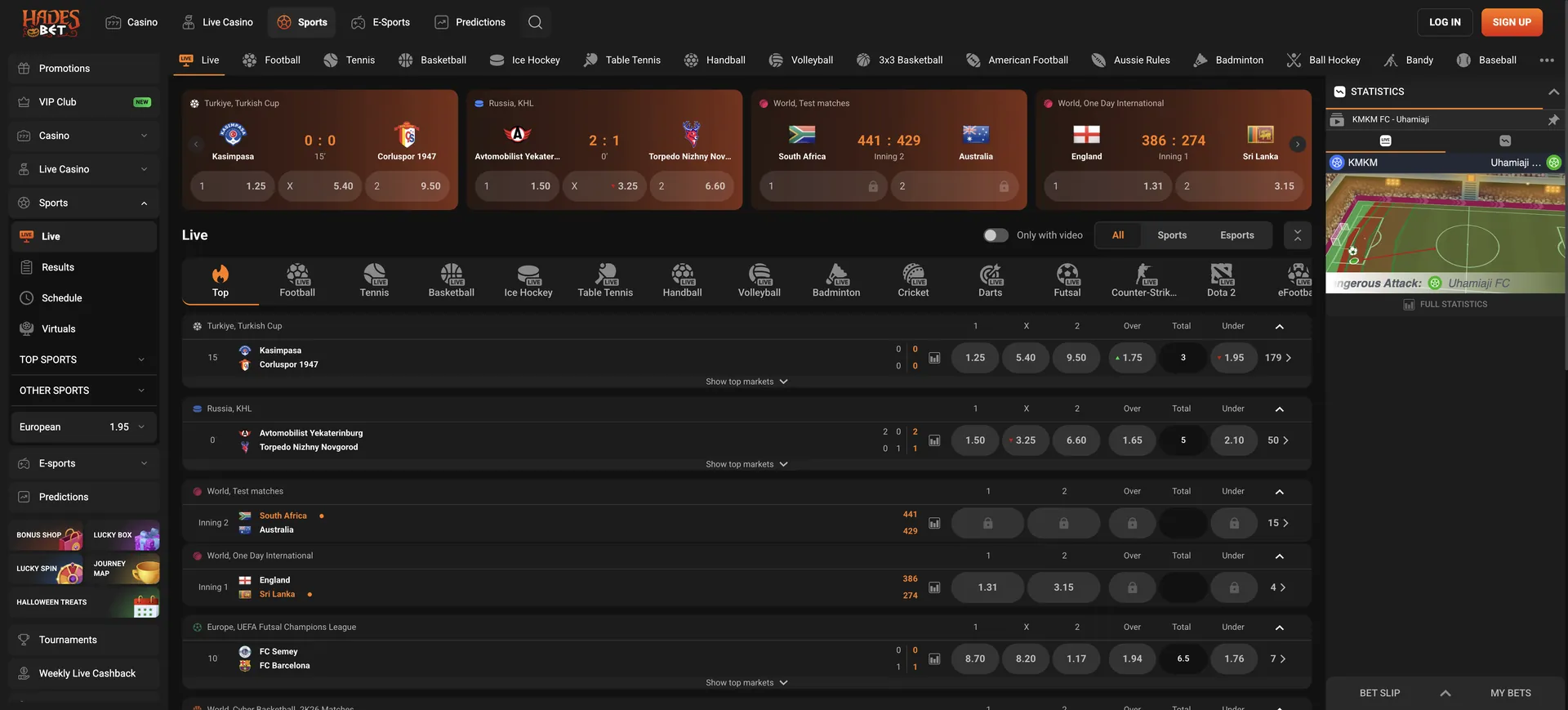Open statistics chart icon for South Africa match

(934, 523)
